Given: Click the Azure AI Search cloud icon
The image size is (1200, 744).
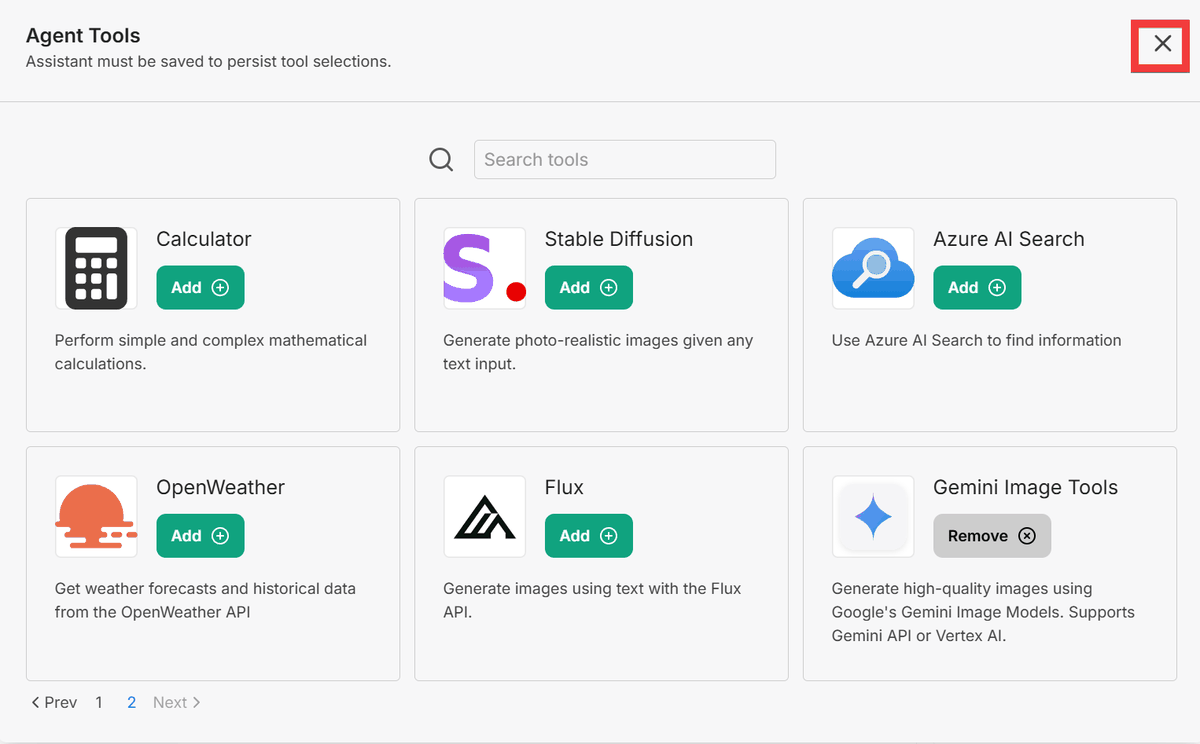Looking at the screenshot, I should pyautogui.click(x=873, y=268).
